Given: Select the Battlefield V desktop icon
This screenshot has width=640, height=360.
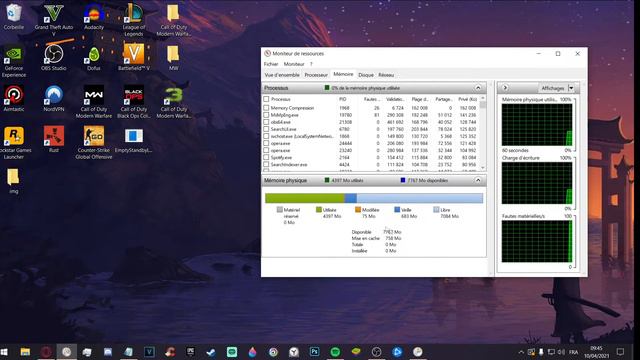Looking at the screenshot, I should [x=133, y=58].
